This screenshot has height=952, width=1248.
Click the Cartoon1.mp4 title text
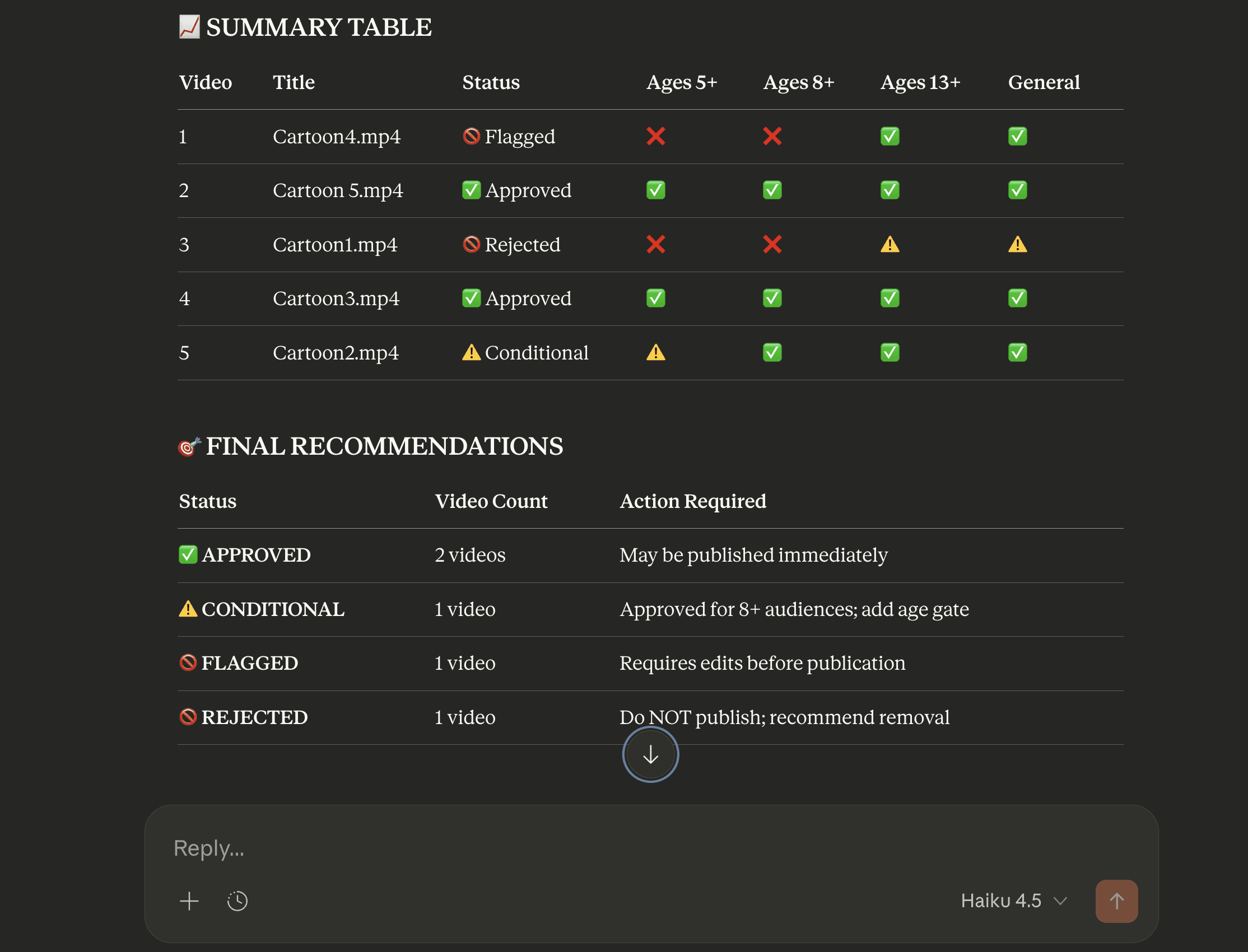[335, 244]
